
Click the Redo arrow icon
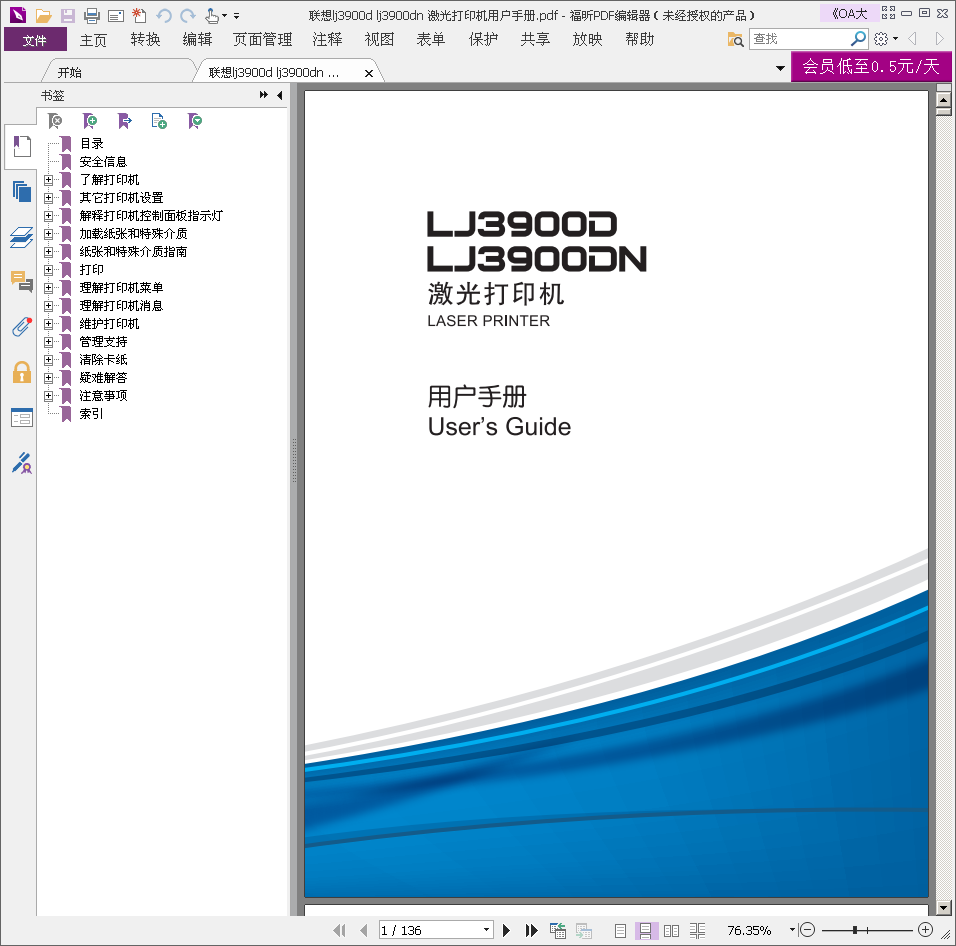click(188, 15)
